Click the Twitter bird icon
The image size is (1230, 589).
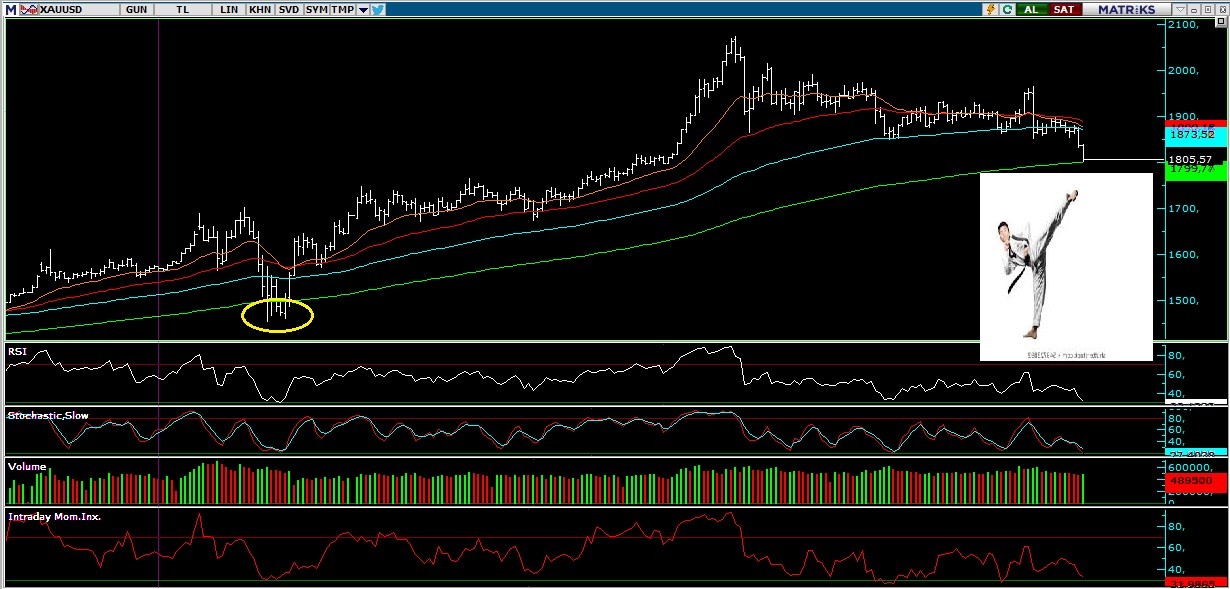(x=379, y=10)
